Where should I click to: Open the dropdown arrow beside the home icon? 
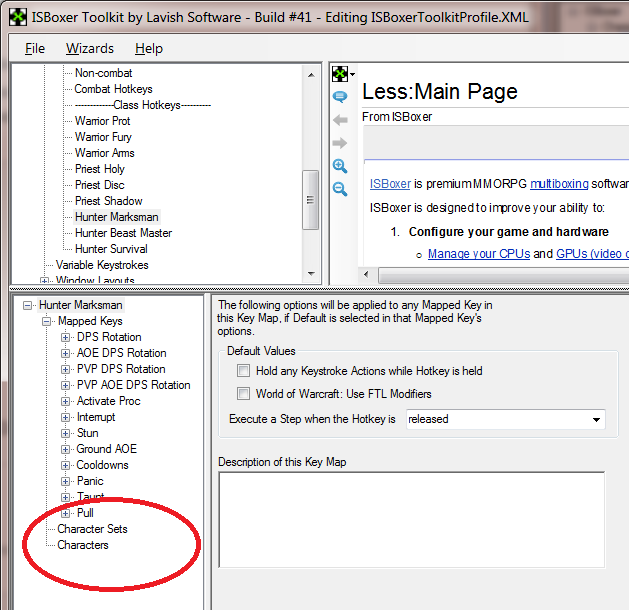352,75
